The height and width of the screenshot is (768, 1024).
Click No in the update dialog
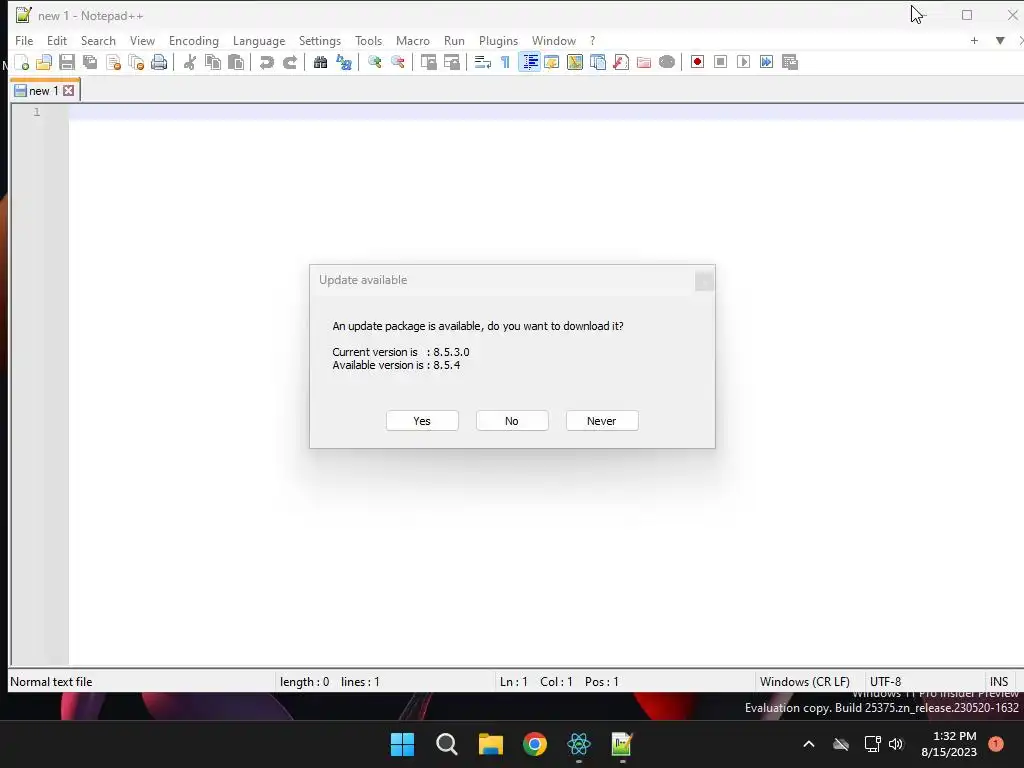[512, 421]
